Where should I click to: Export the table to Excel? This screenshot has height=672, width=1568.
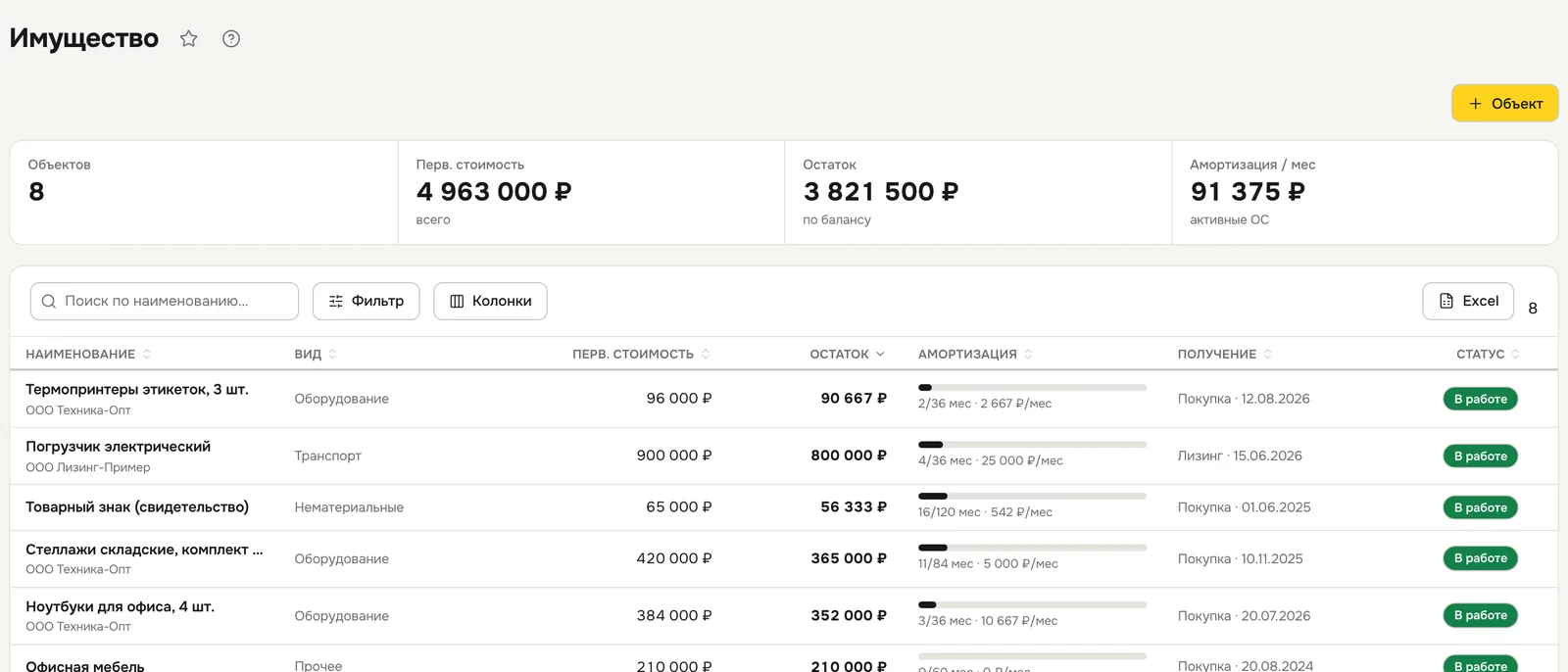[x=1468, y=302]
